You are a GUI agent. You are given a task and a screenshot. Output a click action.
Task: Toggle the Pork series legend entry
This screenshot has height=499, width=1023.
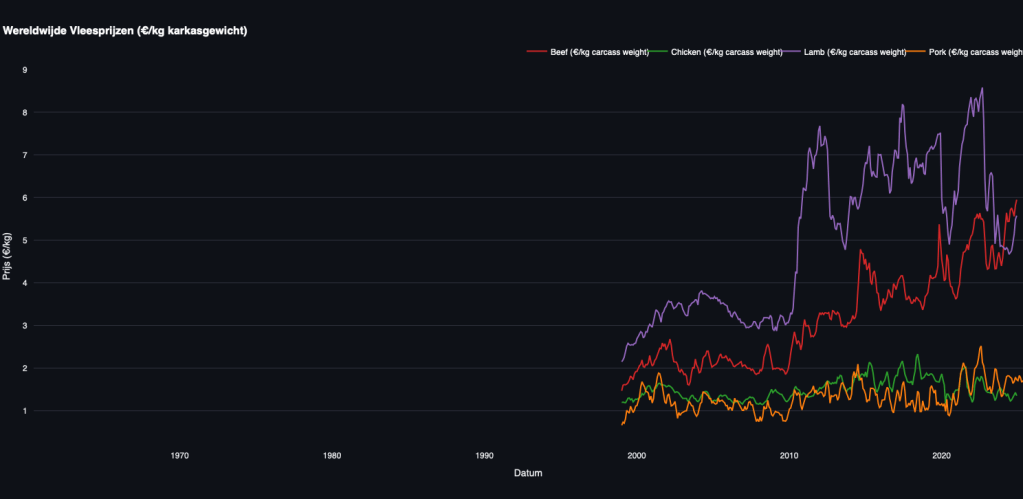[975, 51]
